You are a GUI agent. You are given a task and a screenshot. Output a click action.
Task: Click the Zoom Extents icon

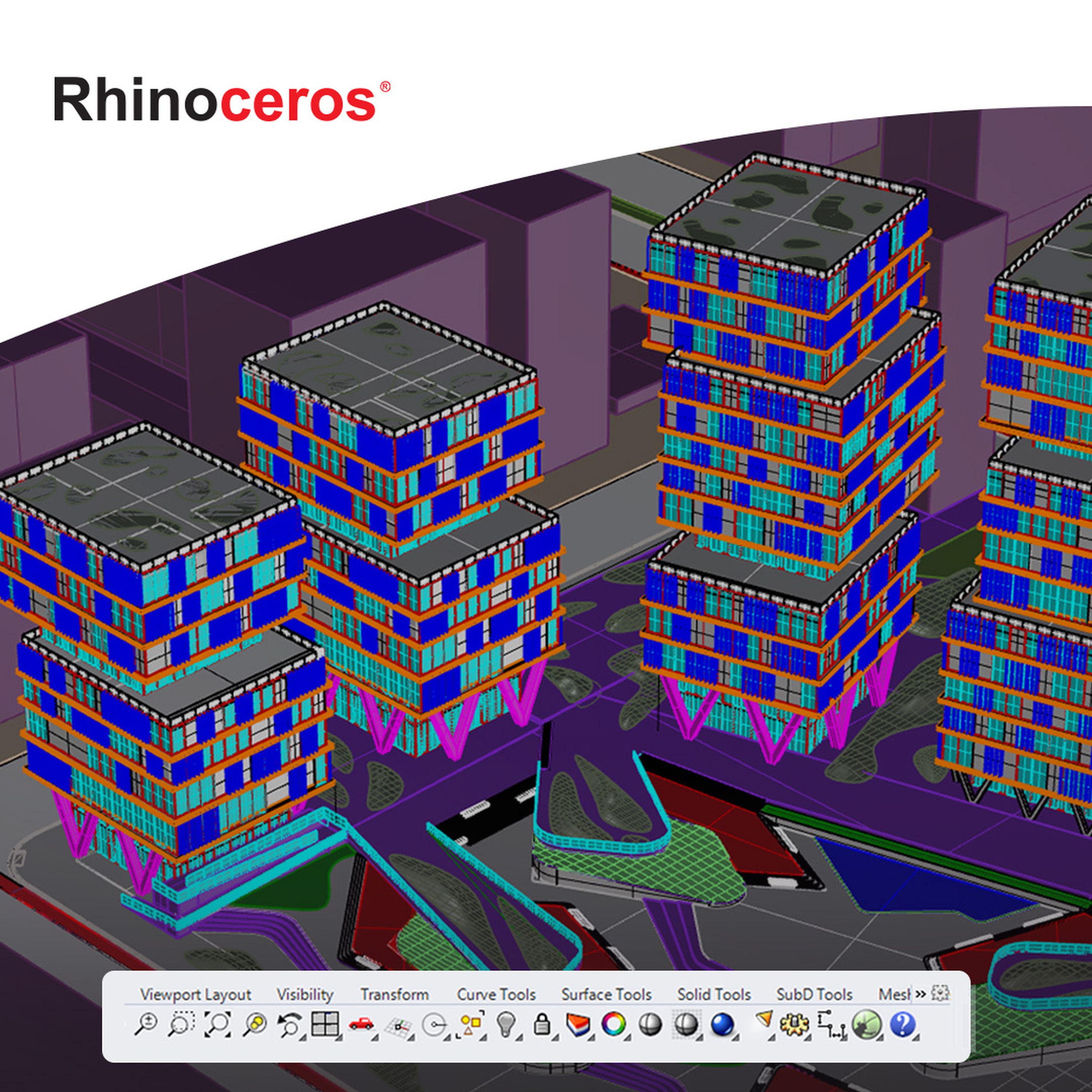click(218, 1024)
